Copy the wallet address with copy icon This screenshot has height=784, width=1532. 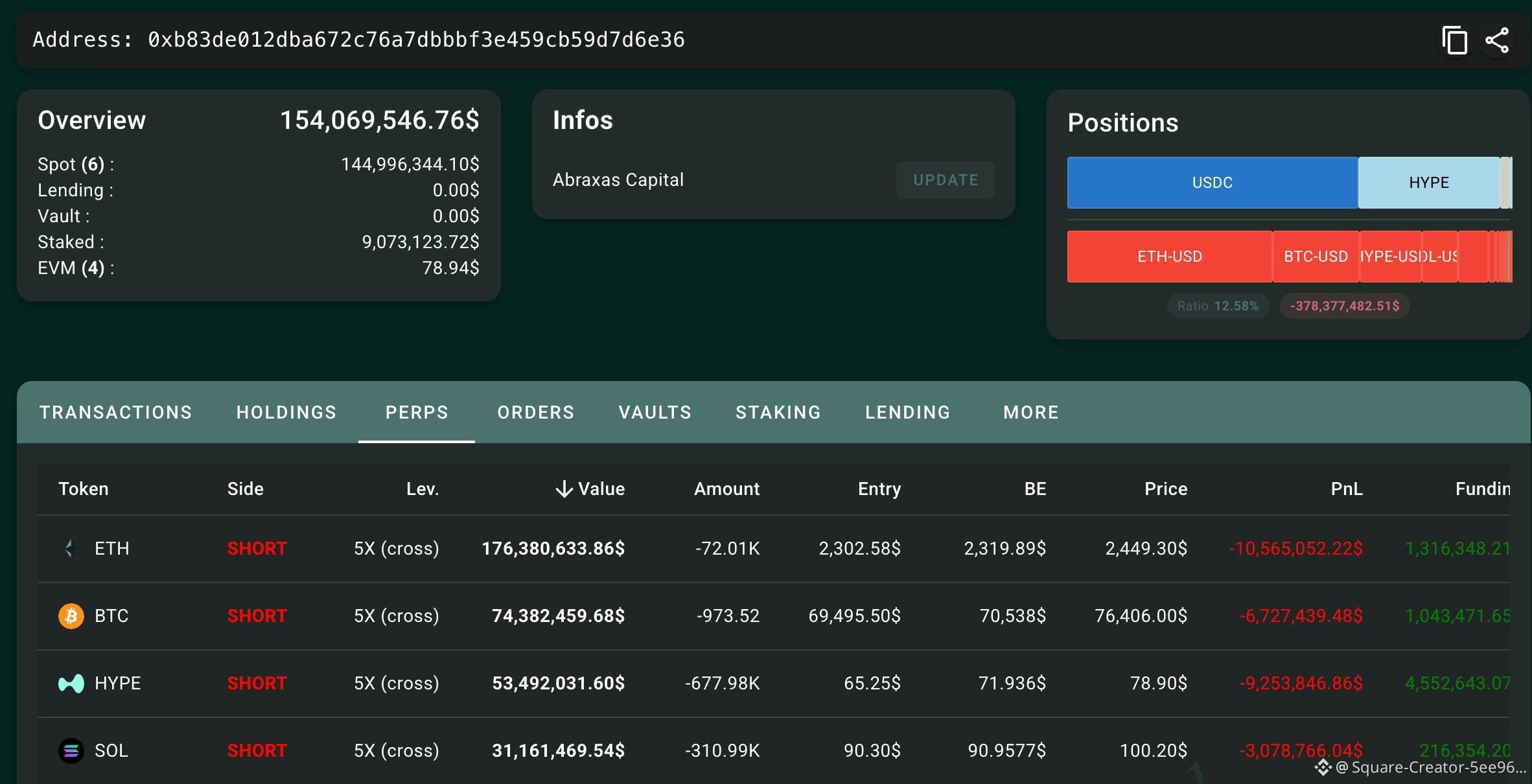tap(1454, 40)
